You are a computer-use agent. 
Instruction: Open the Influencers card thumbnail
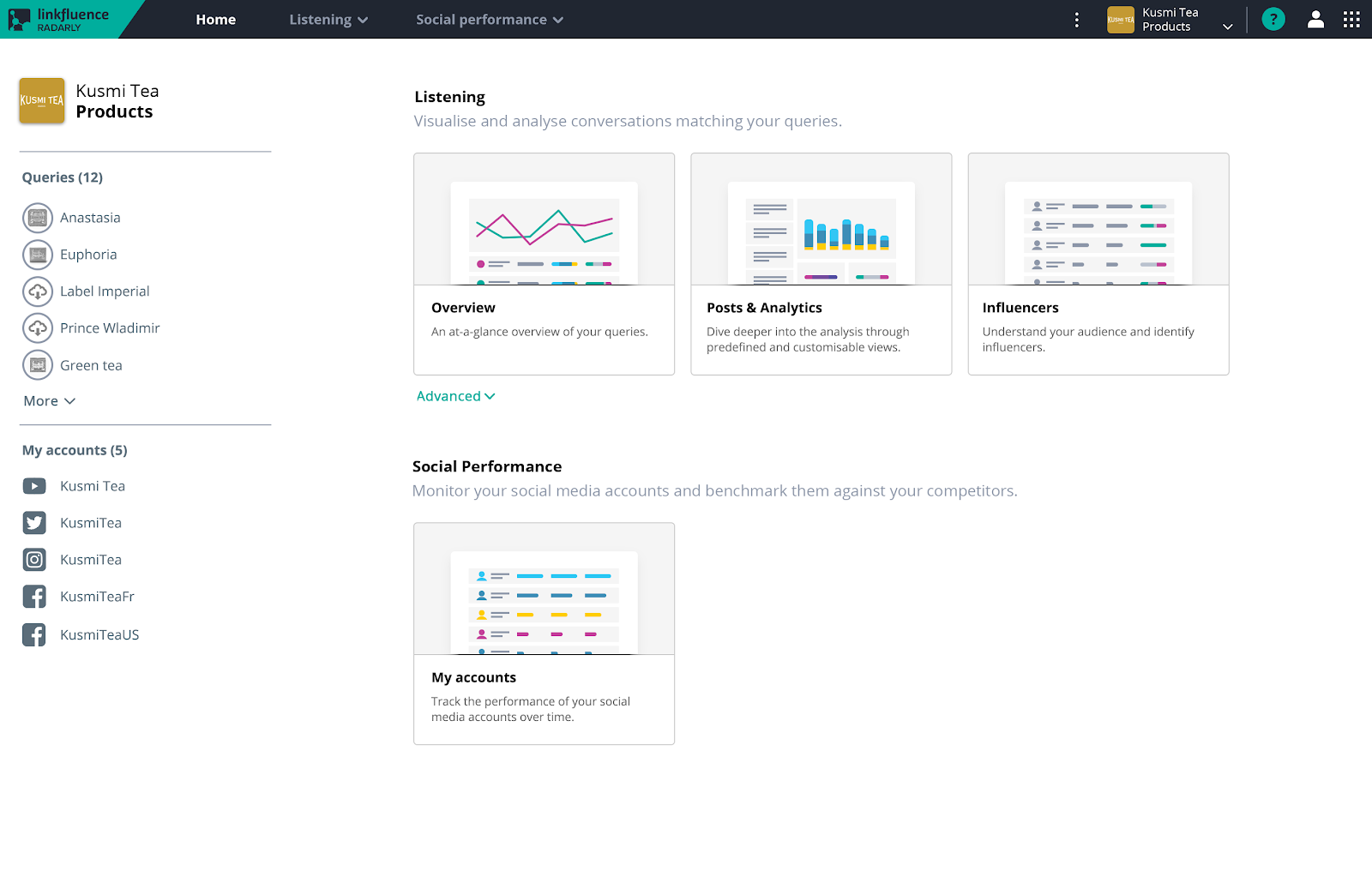click(x=1098, y=219)
